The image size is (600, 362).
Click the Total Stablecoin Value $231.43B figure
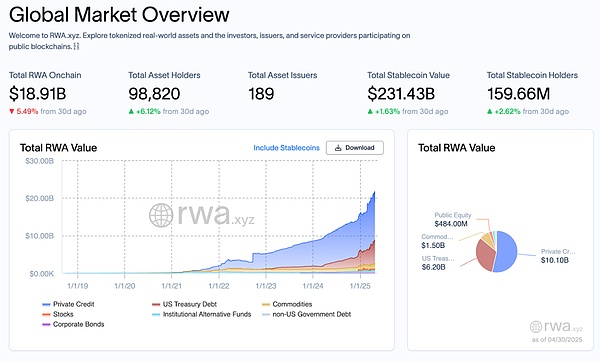coord(401,94)
